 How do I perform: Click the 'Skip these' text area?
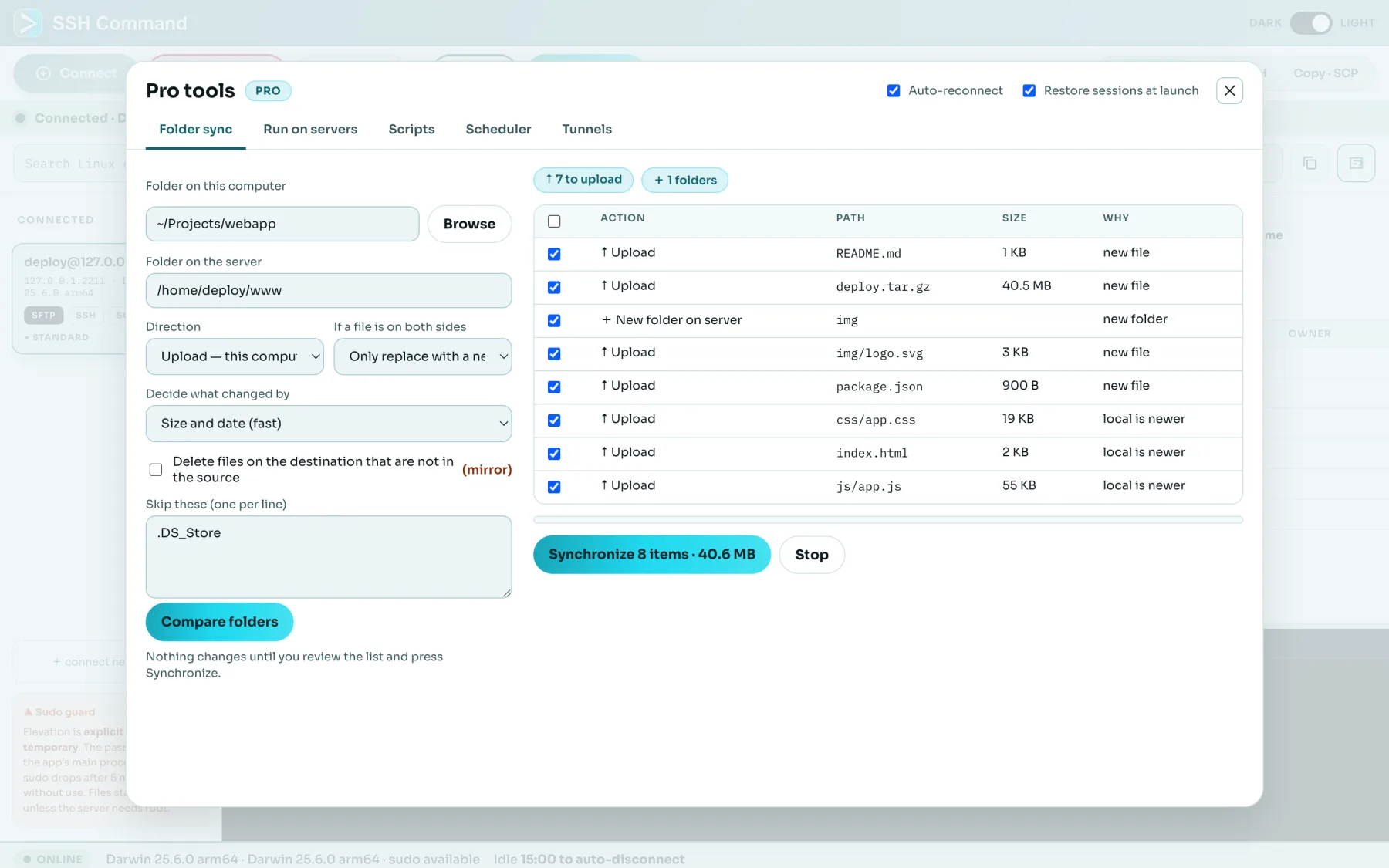point(329,557)
